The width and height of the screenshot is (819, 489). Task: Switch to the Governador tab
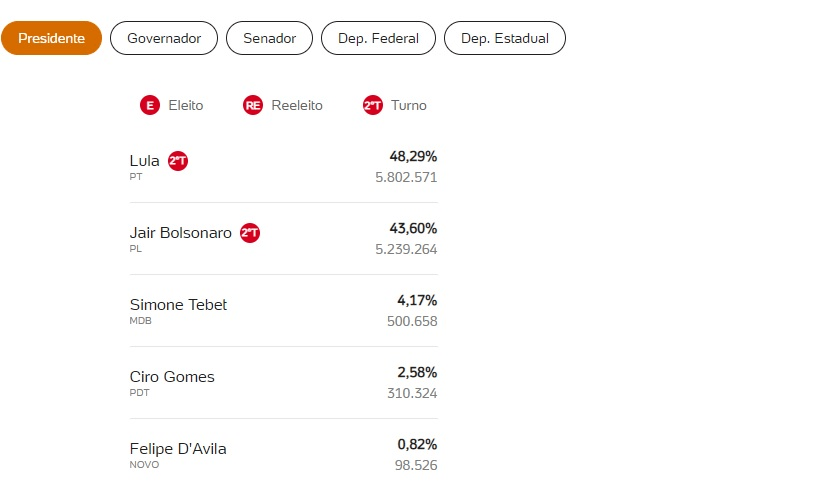point(164,38)
